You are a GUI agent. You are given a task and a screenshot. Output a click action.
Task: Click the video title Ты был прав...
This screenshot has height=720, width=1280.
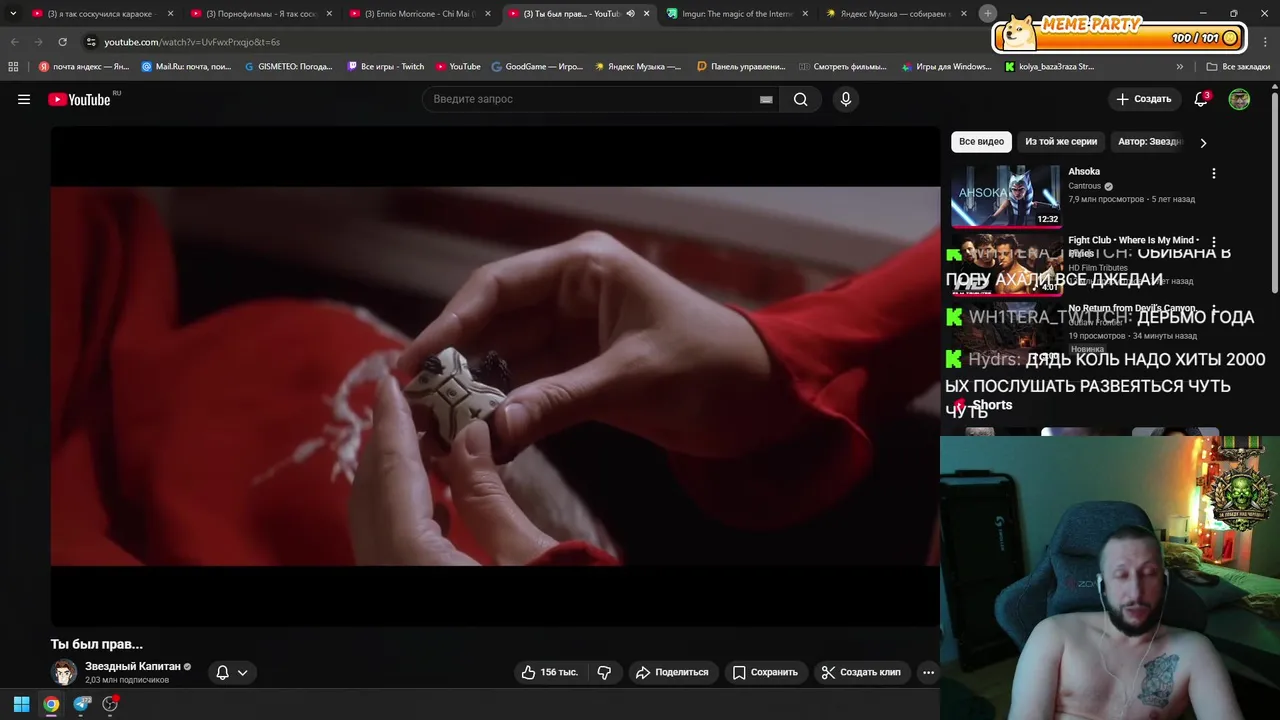[97, 644]
